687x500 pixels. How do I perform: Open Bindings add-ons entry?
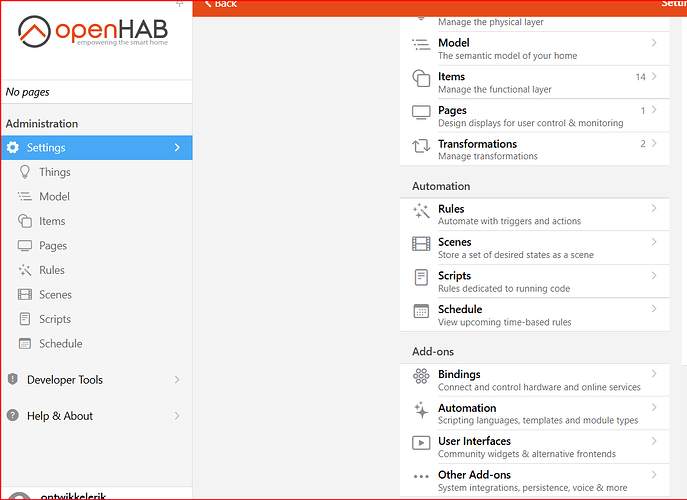coord(535,380)
